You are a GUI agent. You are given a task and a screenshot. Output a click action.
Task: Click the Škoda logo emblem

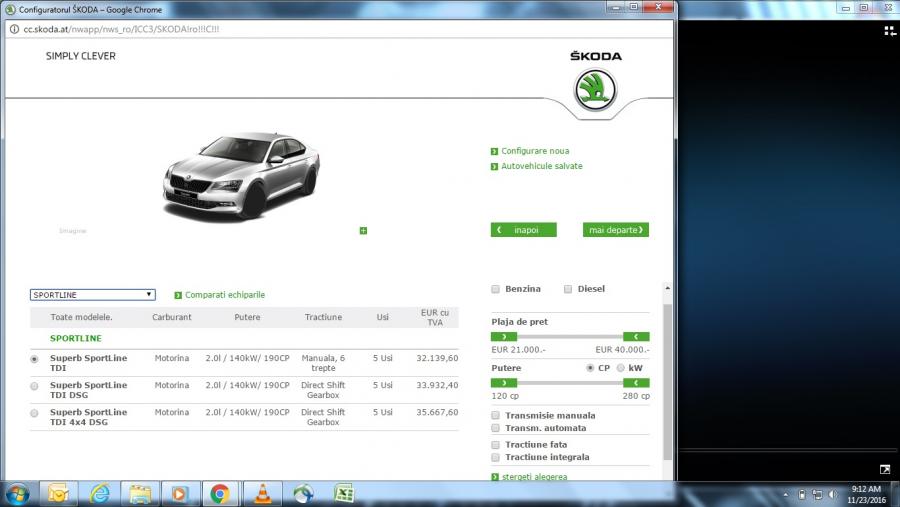pos(595,89)
